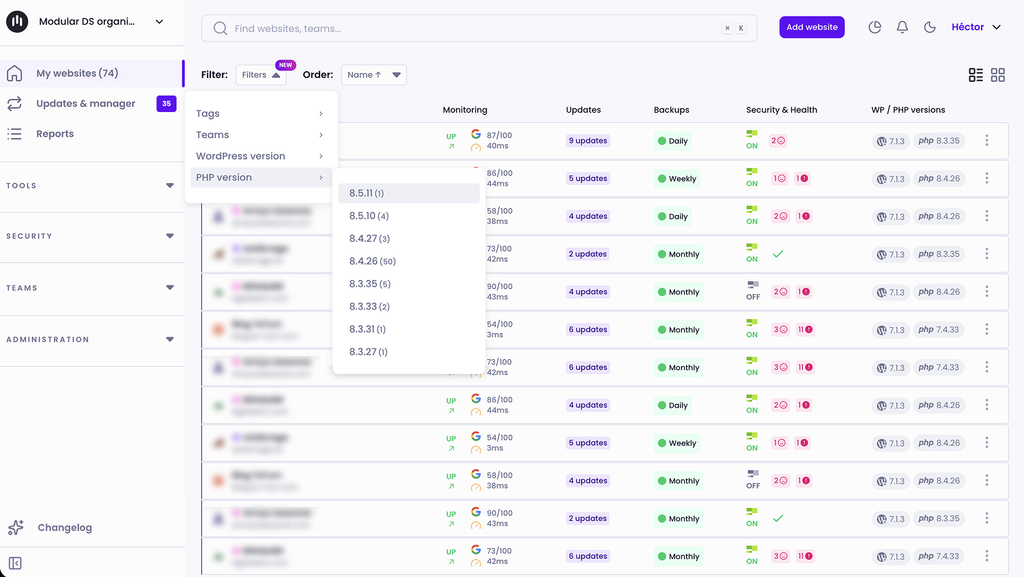This screenshot has height=577, width=1024.
Task: Expand the TEAMS sidebar section
Action: (90, 287)
